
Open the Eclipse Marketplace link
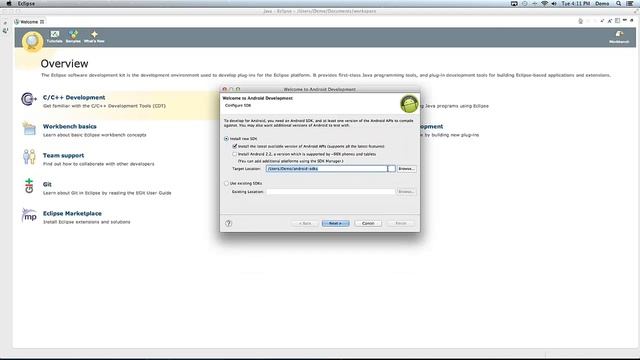click(x=72, y=213)
